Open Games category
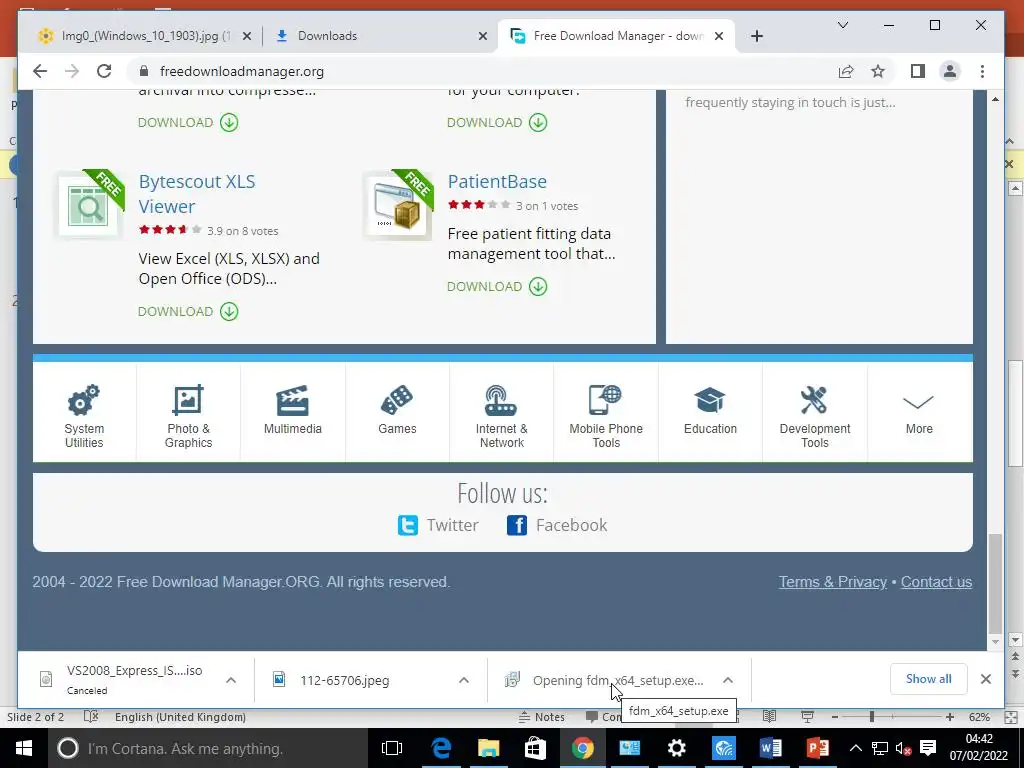 point(397,411)
